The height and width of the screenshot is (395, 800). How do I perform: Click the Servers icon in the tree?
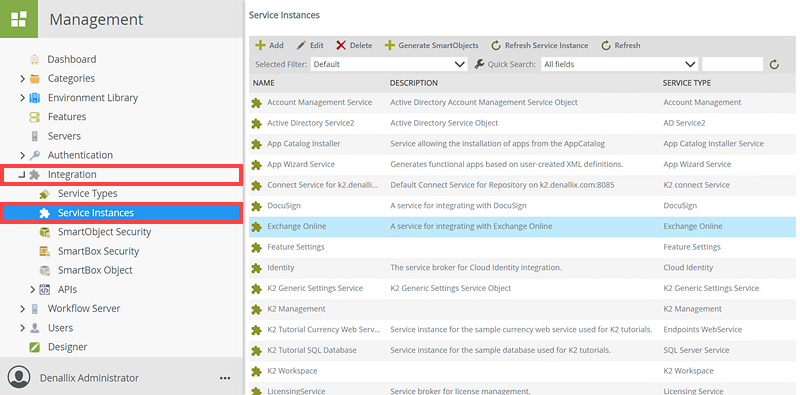coord(35,136)
